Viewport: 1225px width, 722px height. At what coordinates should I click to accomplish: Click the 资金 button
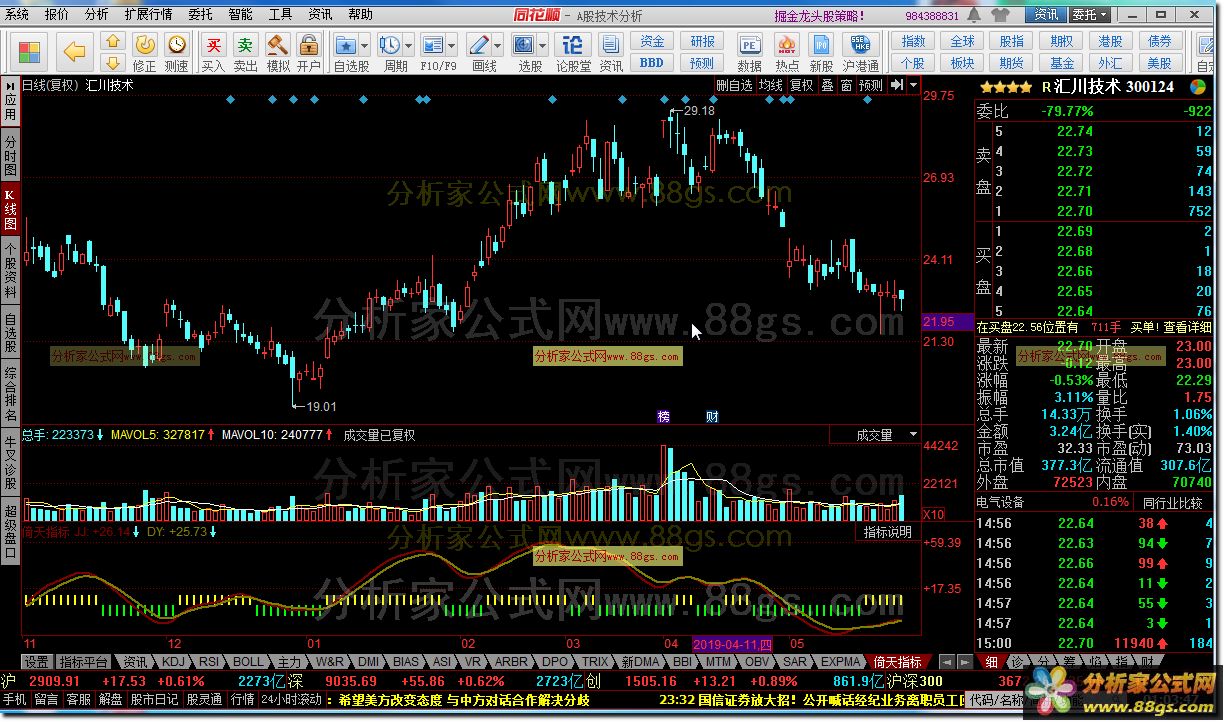[652, 41]
